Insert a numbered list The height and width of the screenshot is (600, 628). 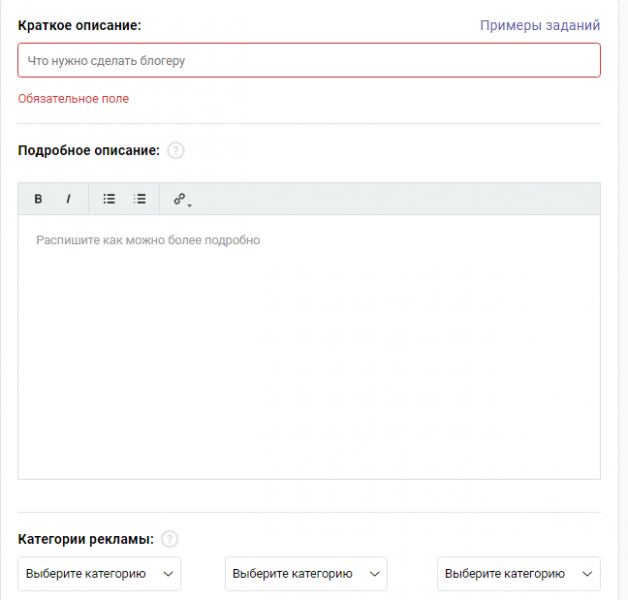pos(139,199)
